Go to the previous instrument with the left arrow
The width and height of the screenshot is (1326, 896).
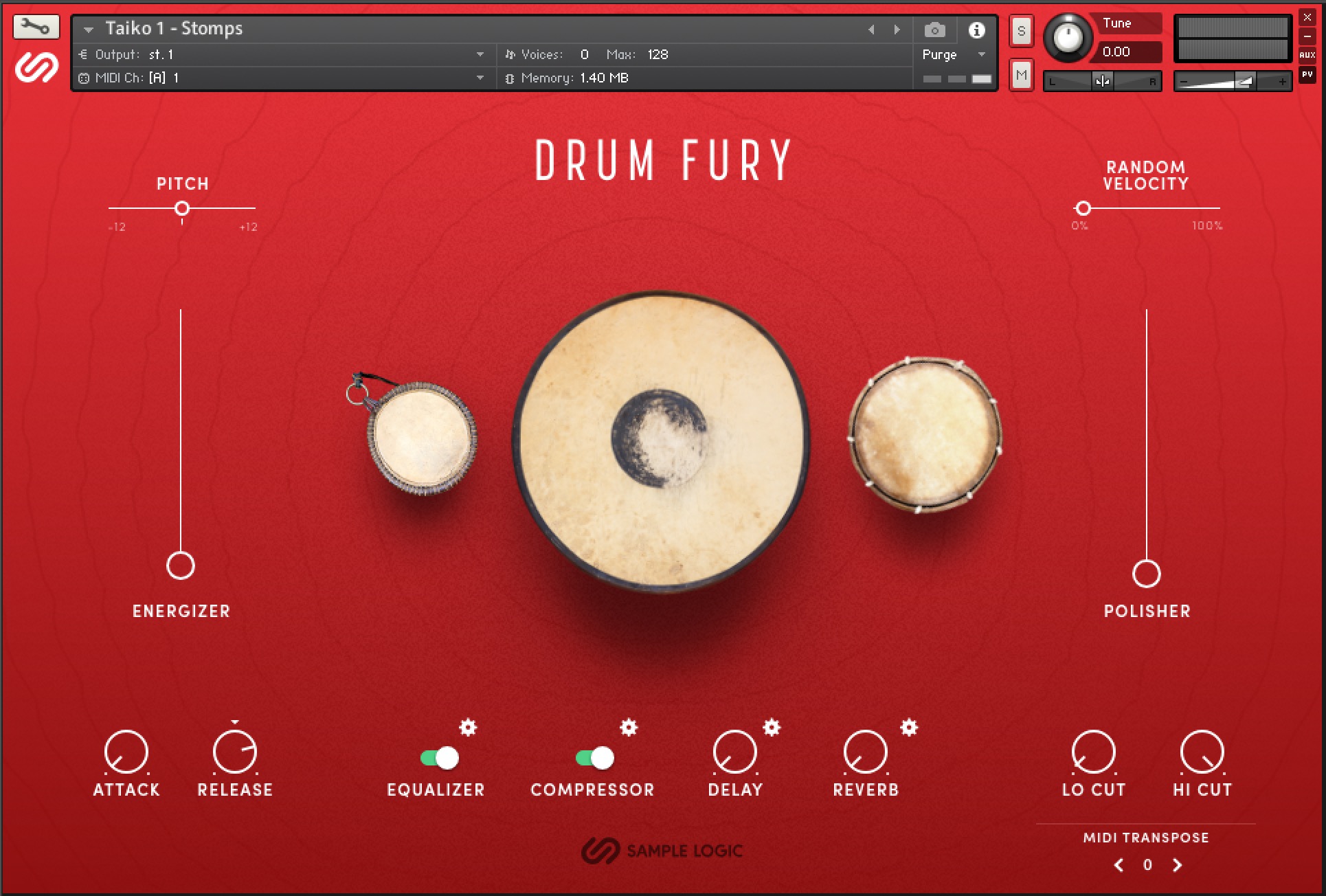click(x=872, y=30)
